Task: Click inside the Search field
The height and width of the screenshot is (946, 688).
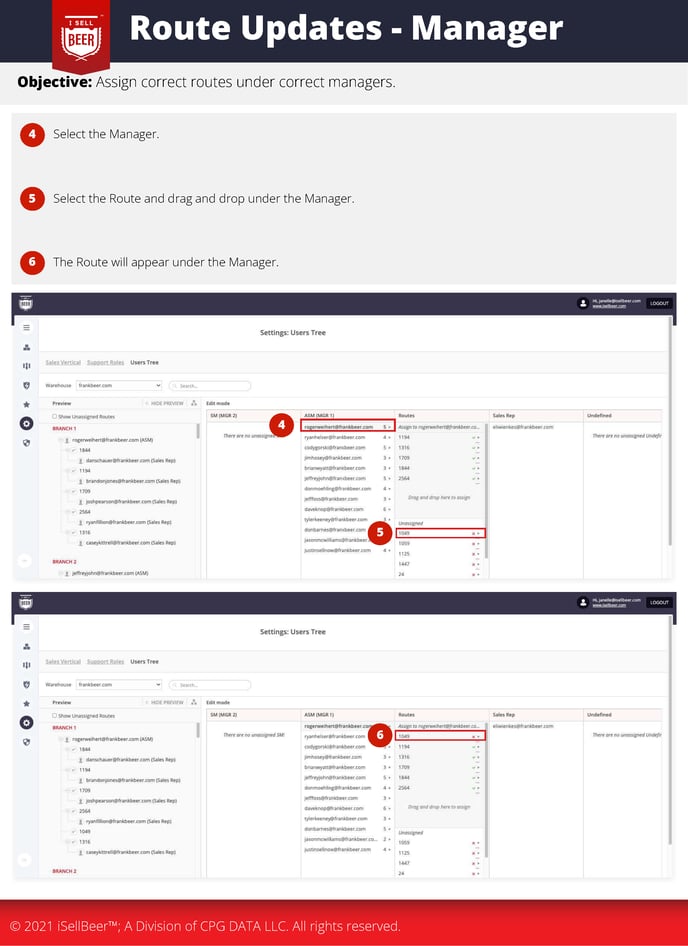Action: click(x=210, y=385)
